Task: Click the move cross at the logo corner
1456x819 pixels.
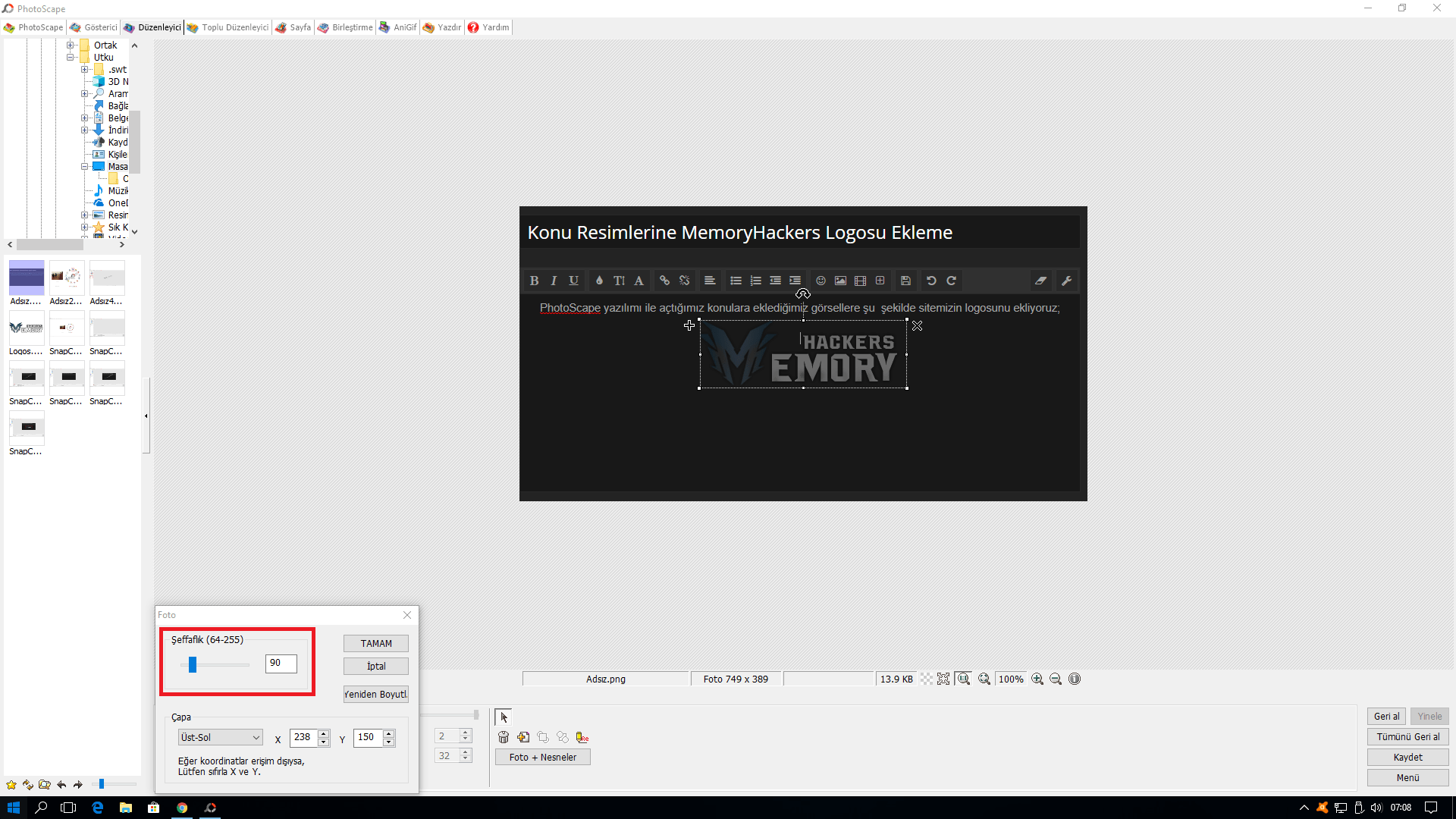Action: (689, 325)
